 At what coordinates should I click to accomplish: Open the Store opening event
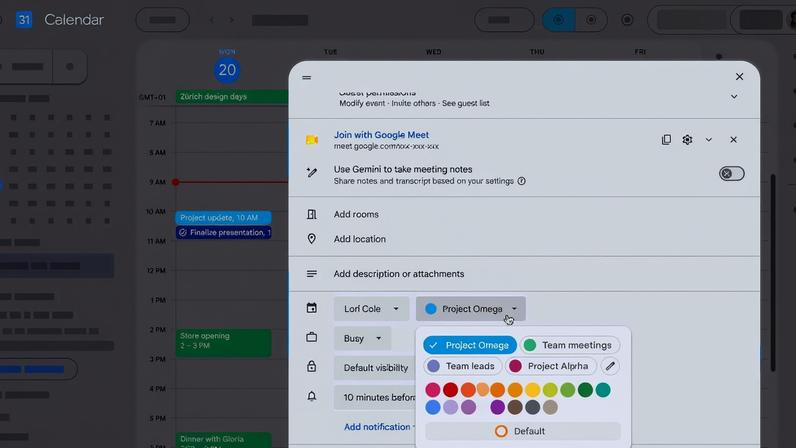pos(223,343)
